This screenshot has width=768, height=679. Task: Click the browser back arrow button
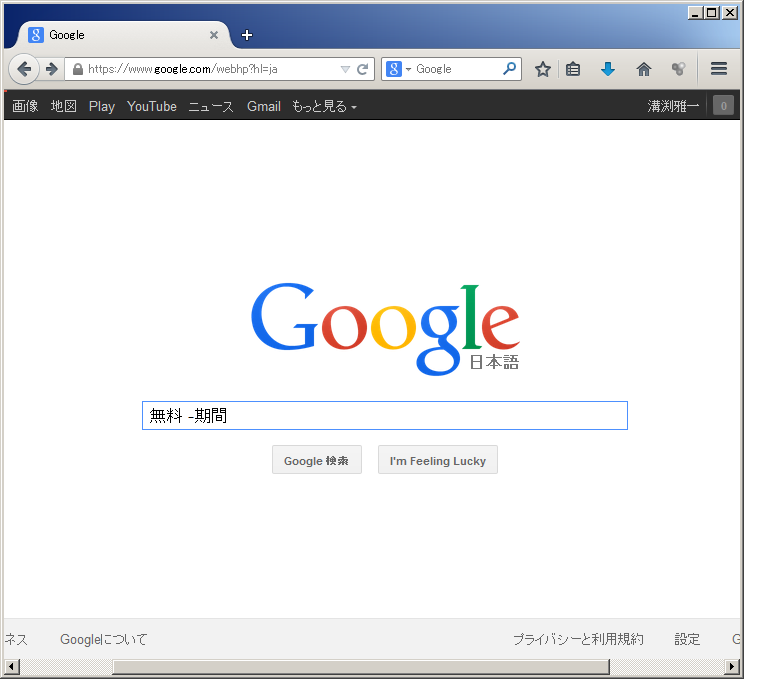coord(24,69)
